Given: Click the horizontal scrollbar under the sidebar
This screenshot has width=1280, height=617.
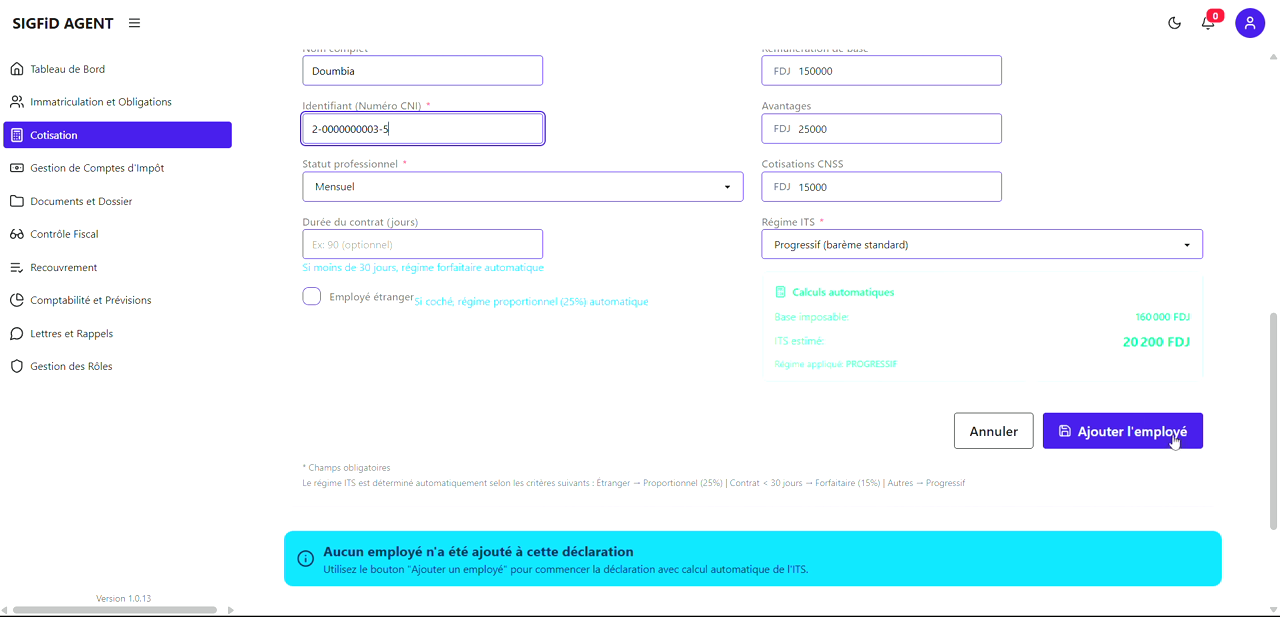Looking at the screenshot, I should (115, 609).
